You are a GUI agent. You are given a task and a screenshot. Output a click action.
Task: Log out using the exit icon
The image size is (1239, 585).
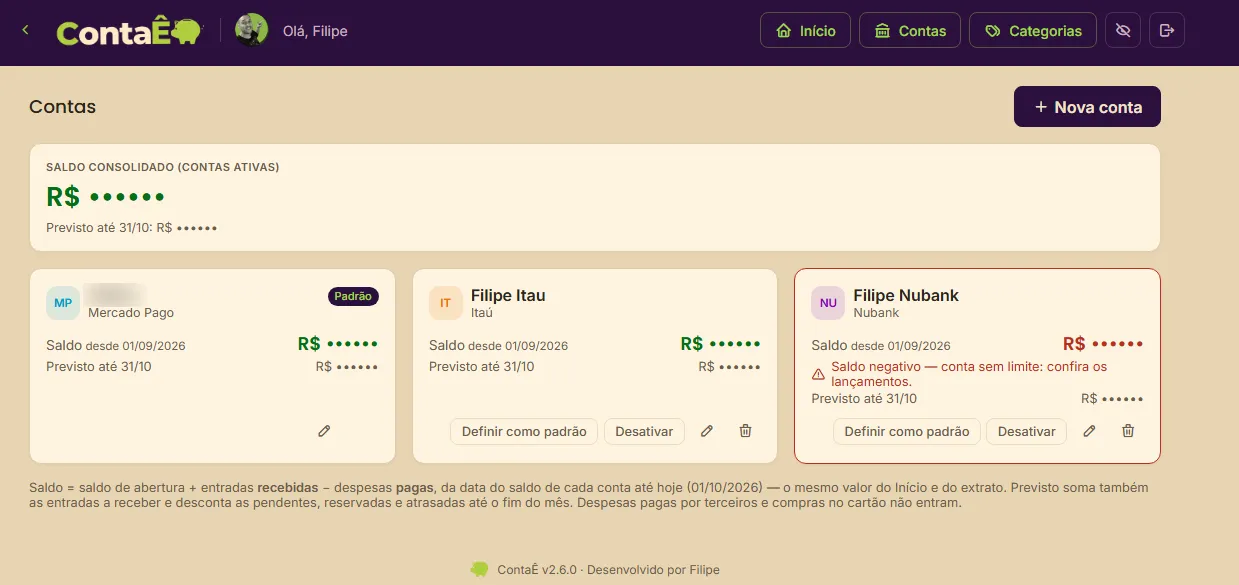[1167, 31]
